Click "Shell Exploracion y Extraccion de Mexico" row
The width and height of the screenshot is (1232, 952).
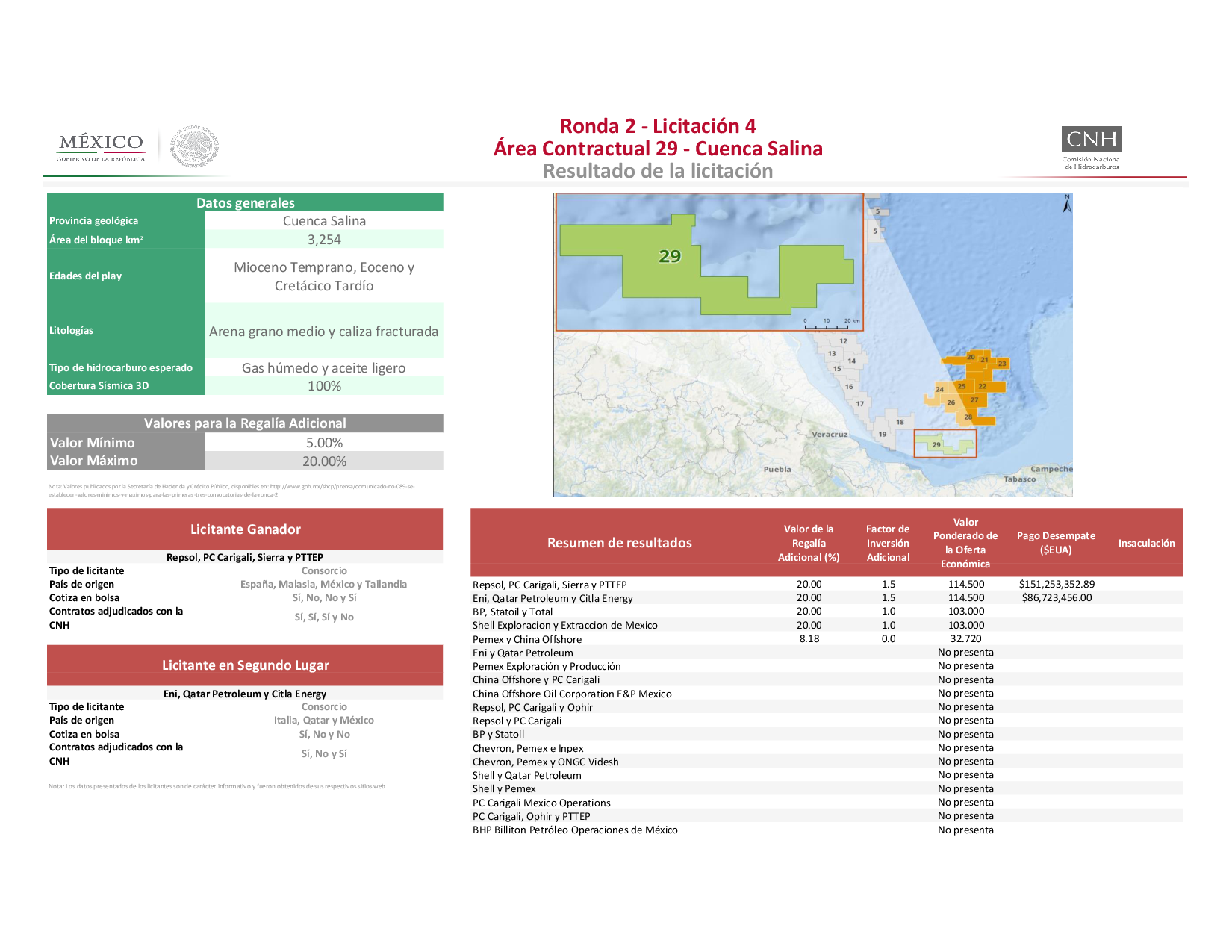827,625
